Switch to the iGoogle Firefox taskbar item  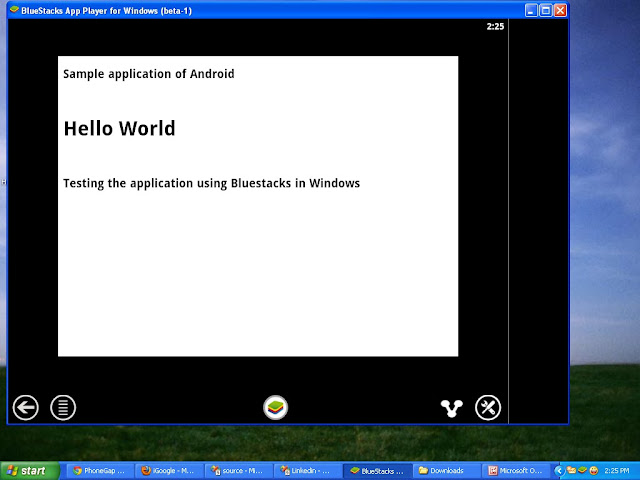(169, 471)
